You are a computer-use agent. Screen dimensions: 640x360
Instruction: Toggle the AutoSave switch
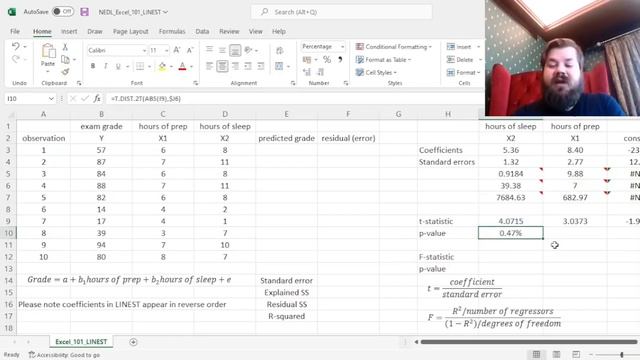click(62, 12)
